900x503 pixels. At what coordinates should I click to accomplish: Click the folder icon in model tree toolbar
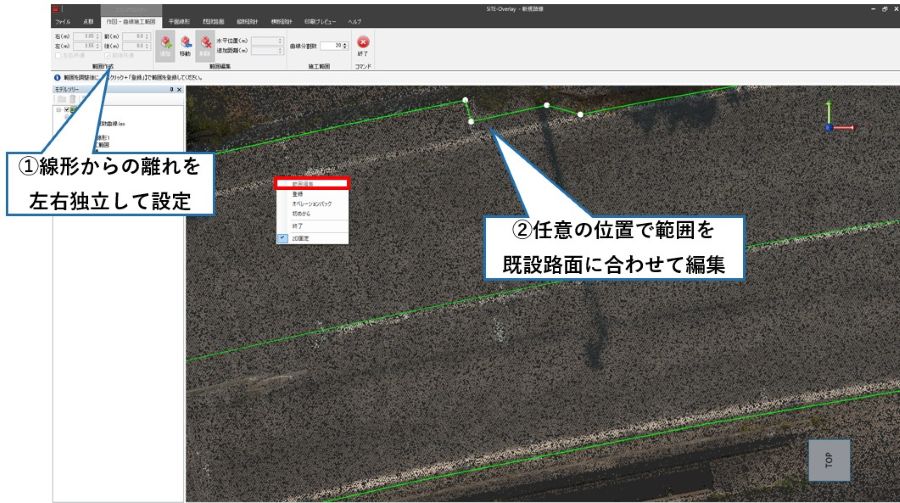pos(60,100)
